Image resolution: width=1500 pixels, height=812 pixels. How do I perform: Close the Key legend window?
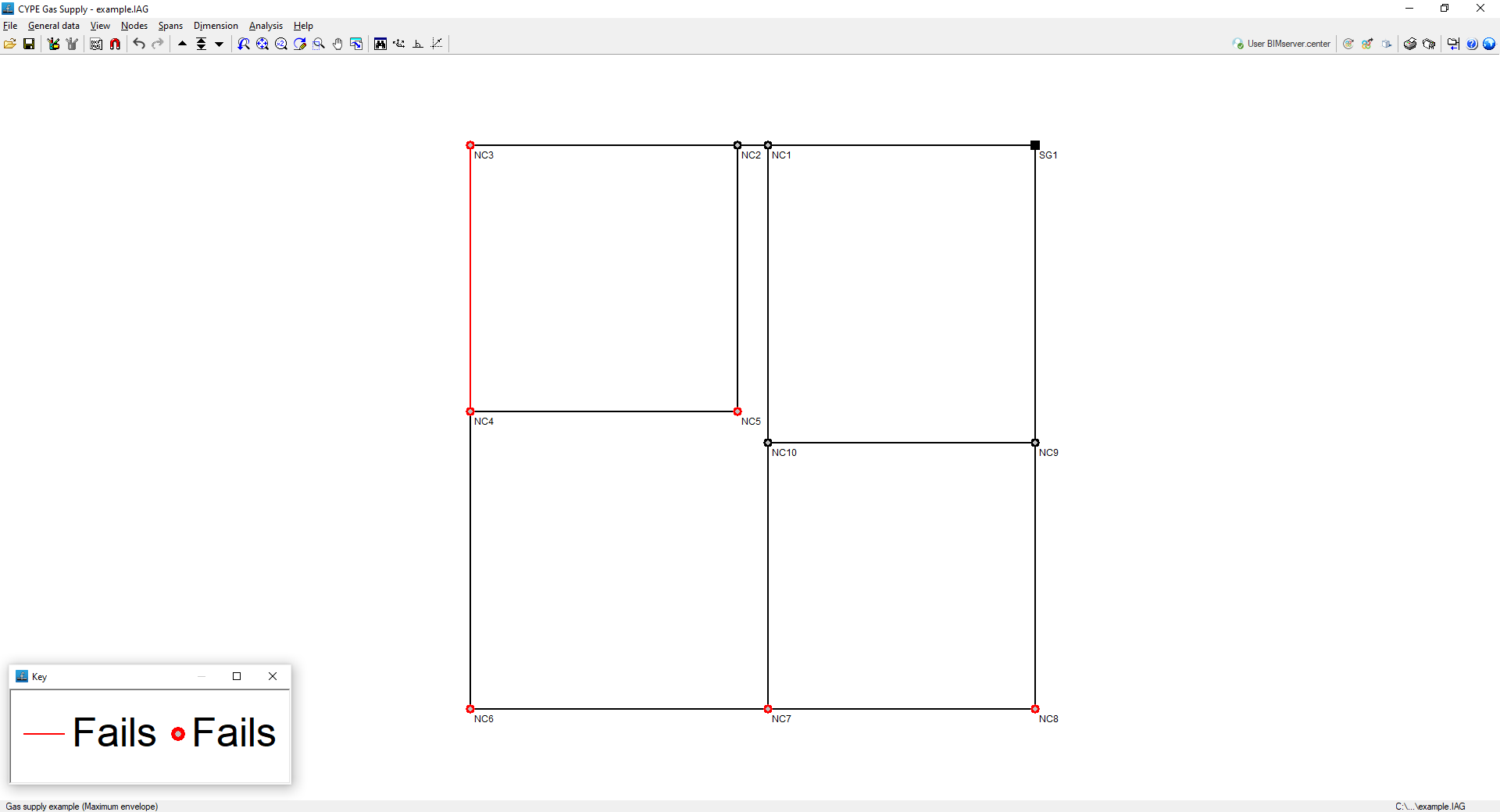(x=273, y=676)
